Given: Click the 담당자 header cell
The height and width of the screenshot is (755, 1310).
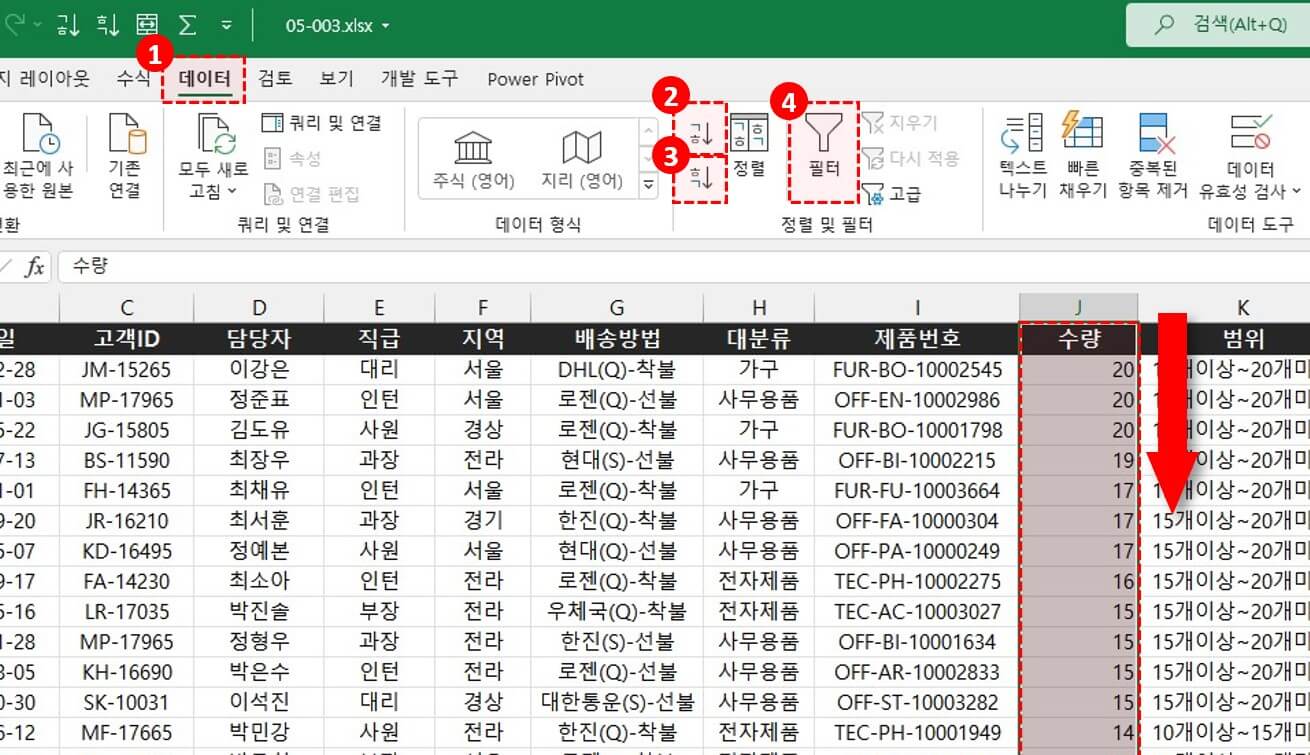Looking at the screenshot, I should [259, 338].
